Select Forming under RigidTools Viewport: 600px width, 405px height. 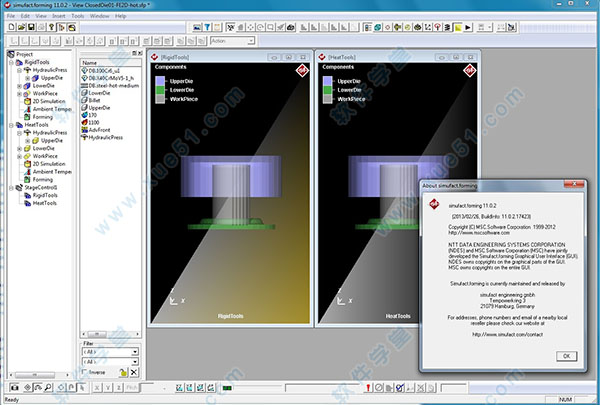44,115
